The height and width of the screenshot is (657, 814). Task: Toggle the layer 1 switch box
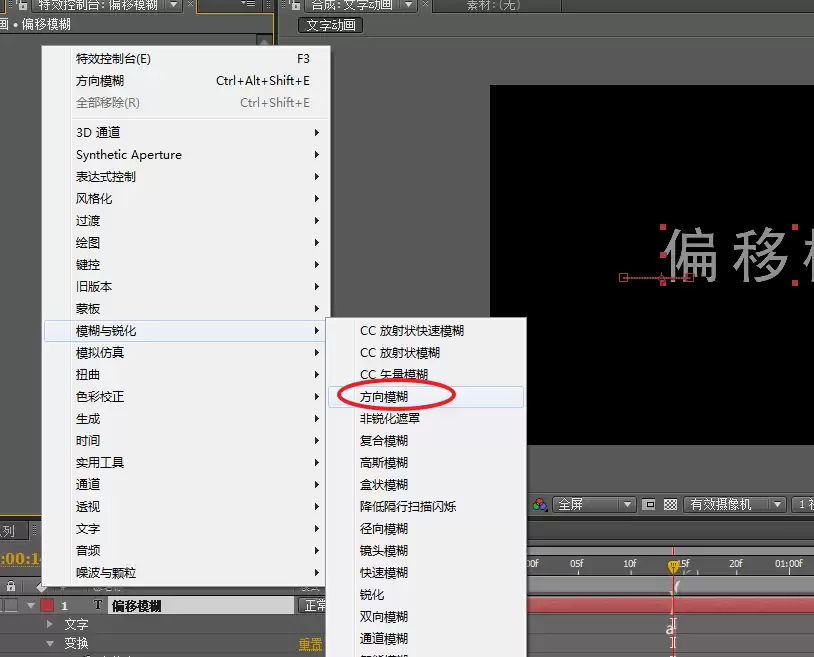11,605
